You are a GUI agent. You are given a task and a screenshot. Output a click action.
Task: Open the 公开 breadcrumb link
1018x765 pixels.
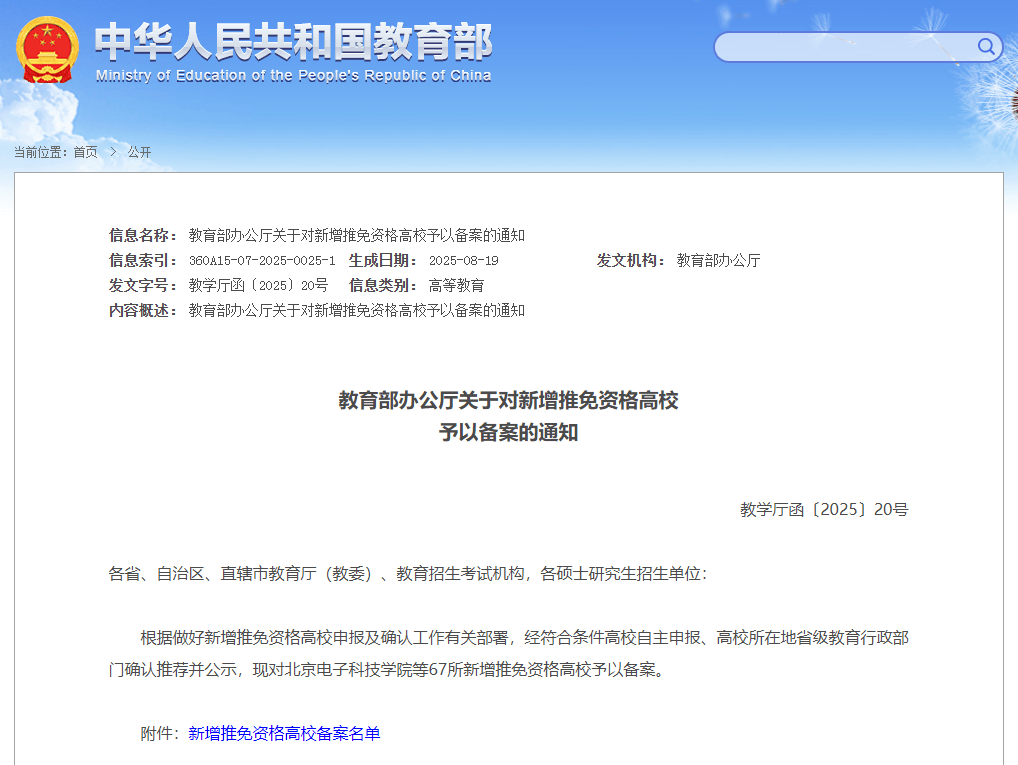[139, 152]
